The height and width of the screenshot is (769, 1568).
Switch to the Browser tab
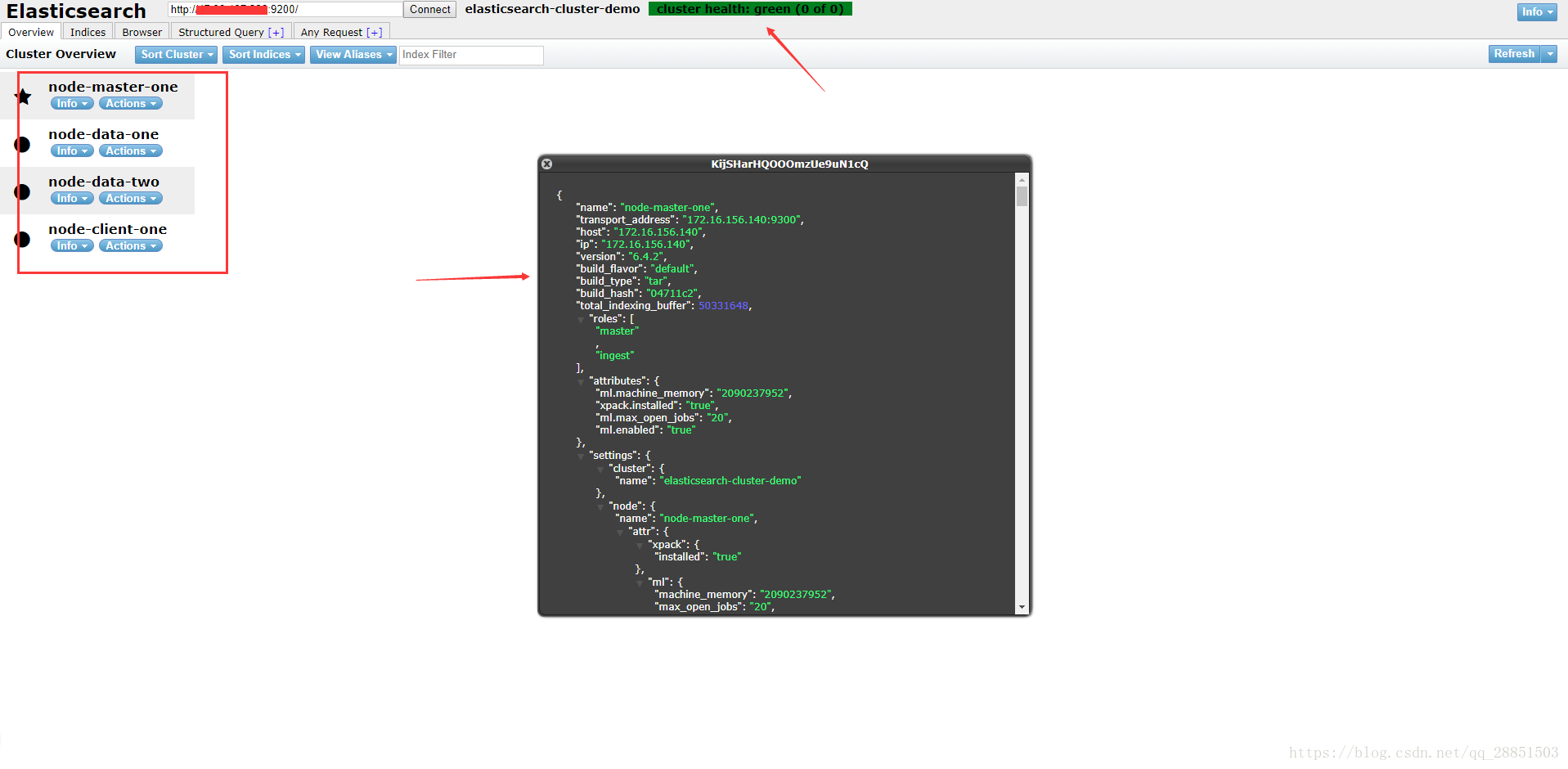(142, 32)
